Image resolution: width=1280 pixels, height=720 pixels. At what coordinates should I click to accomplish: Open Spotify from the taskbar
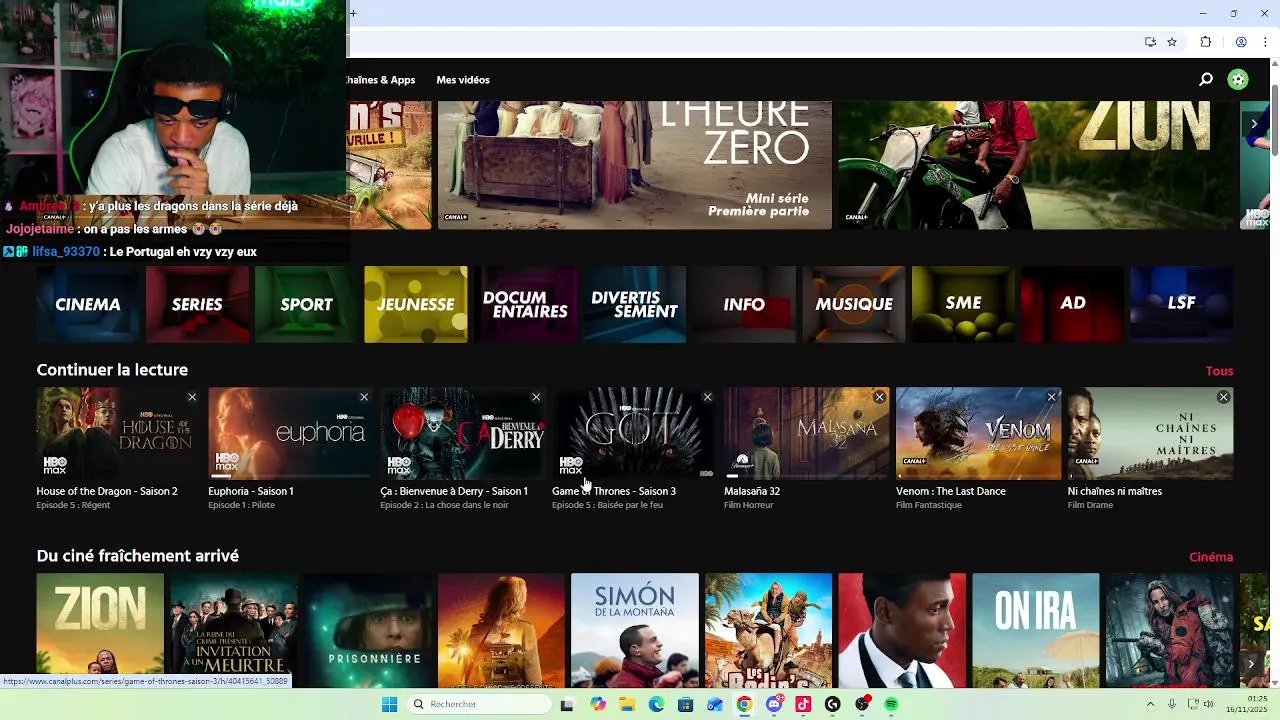click(x=891, y=704)
